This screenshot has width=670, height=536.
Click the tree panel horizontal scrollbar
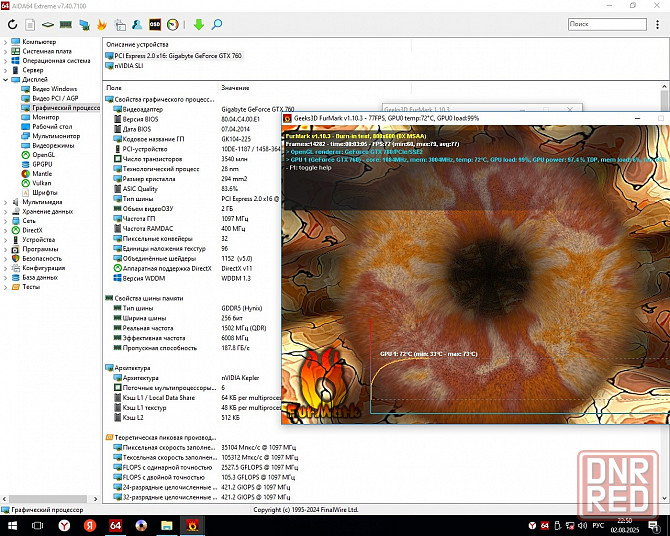[48, 499]
